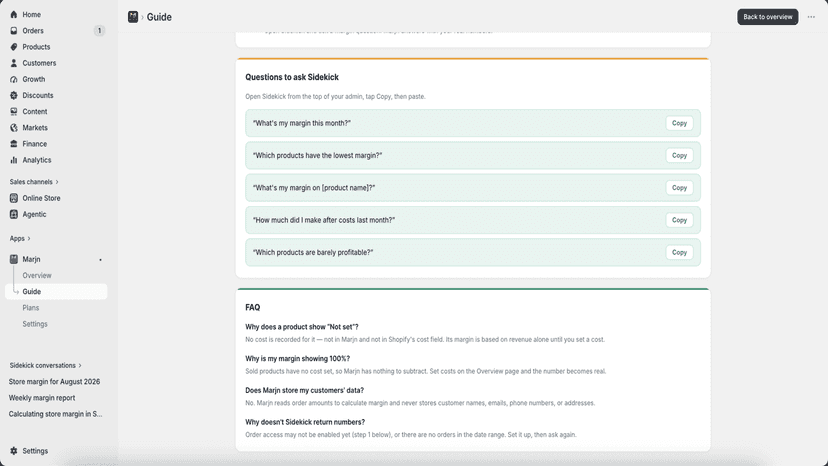Click the Content icon

[14, 111]
